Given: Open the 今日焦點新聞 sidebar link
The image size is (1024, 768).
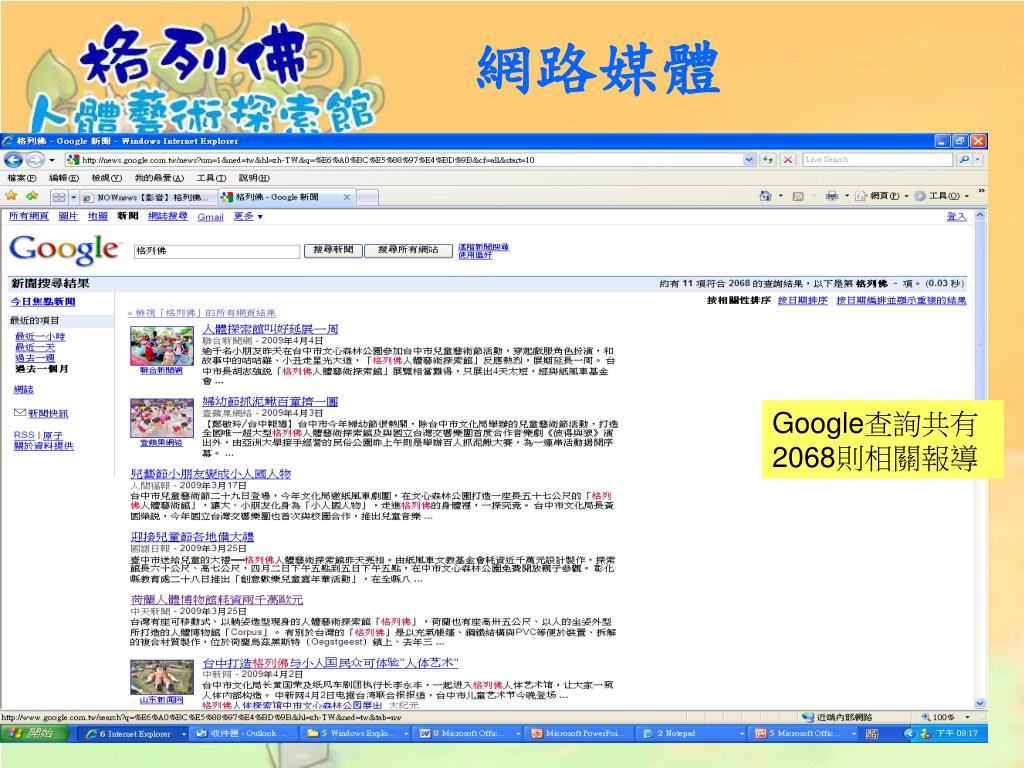Looking at the screenshot, I should point(42,302).
